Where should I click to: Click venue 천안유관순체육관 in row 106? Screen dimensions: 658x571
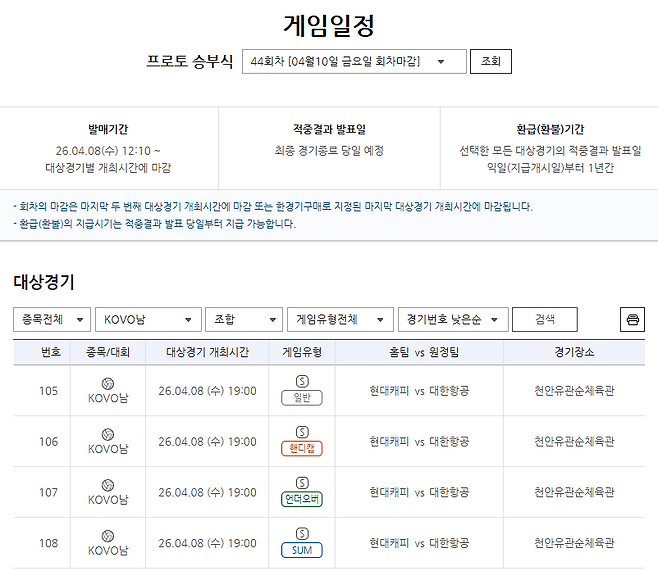click(x=574, y=442)
